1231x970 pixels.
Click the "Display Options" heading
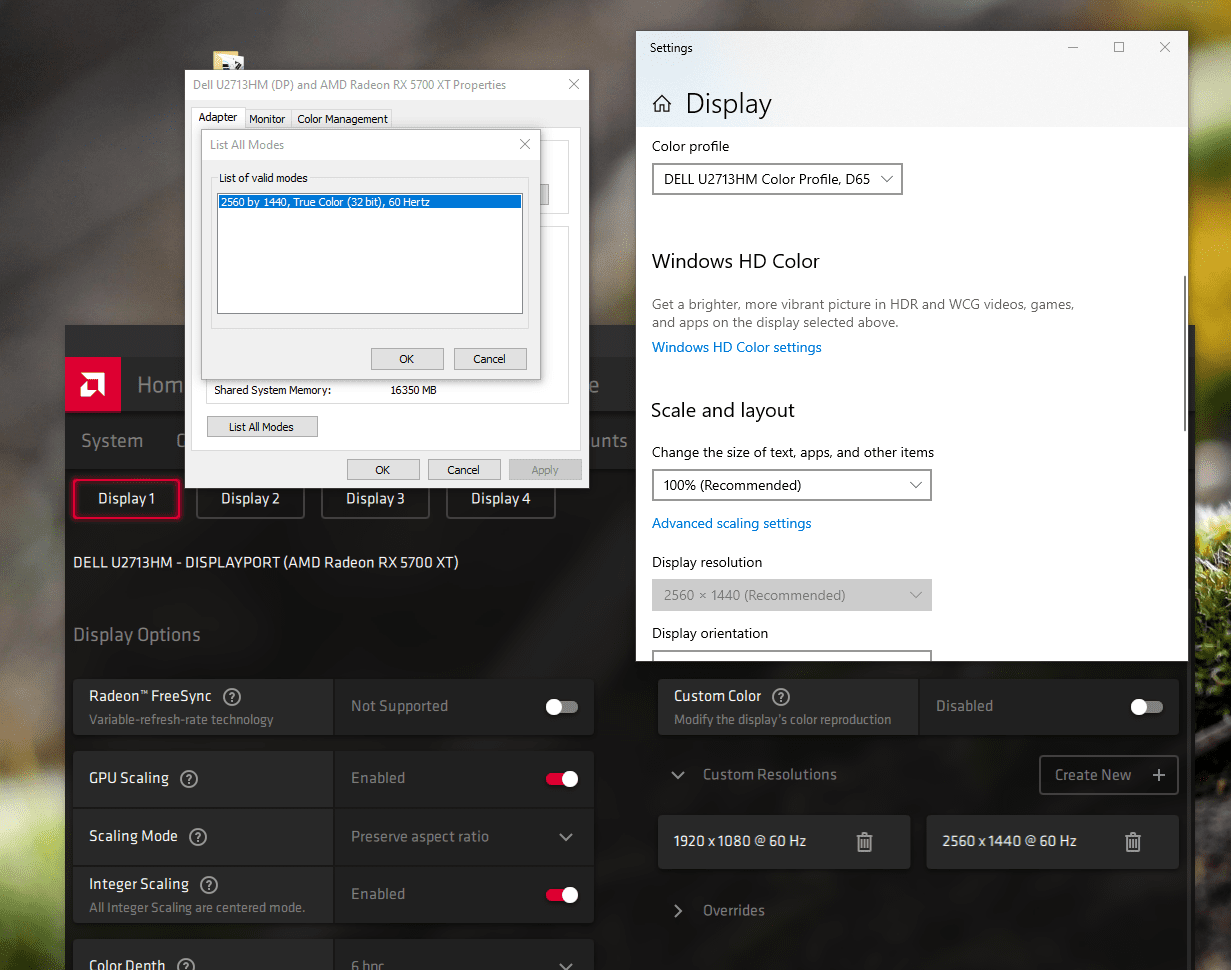(x=137, y=635)
